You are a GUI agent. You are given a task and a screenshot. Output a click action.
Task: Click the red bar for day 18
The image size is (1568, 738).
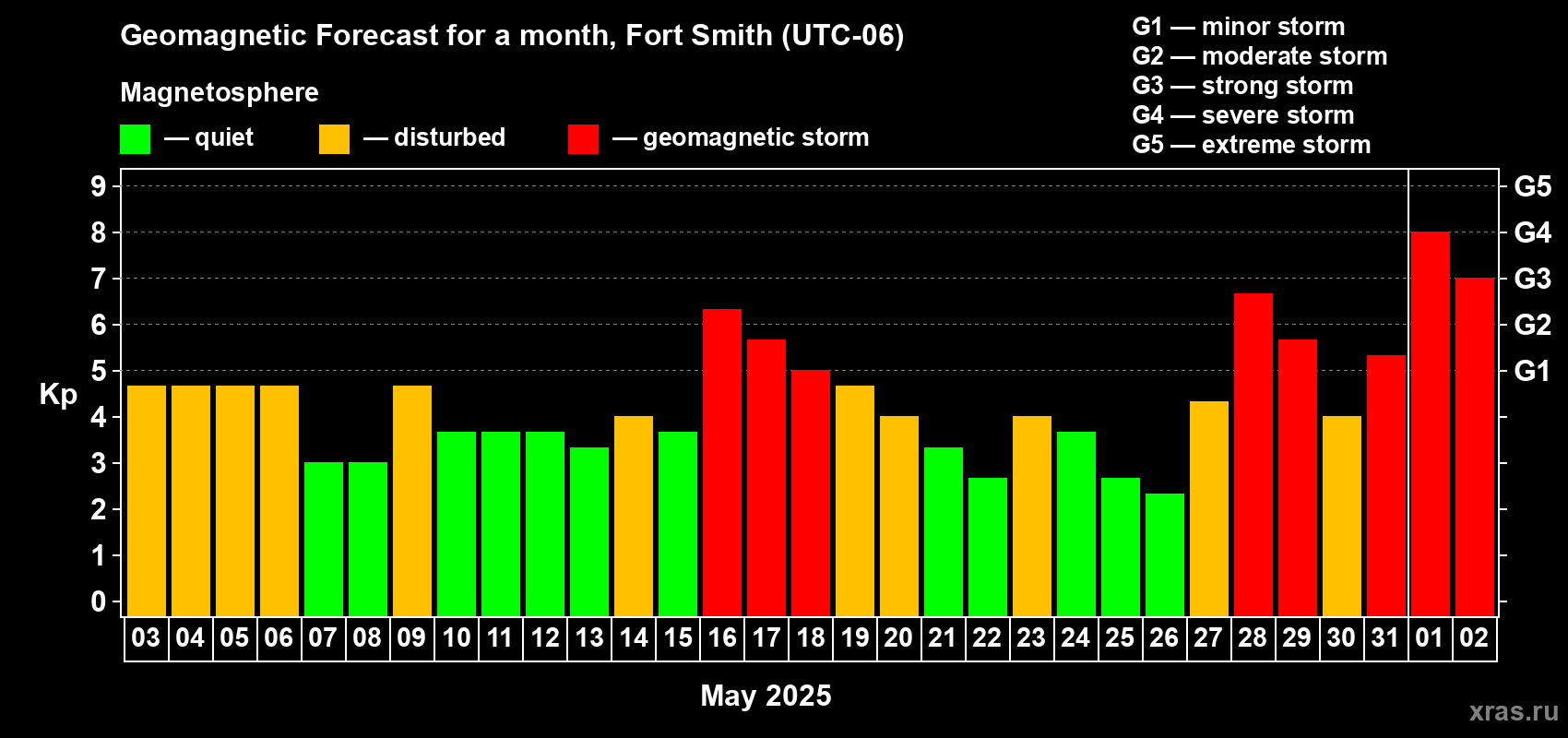pyautogui.click(x=811, y=494)
